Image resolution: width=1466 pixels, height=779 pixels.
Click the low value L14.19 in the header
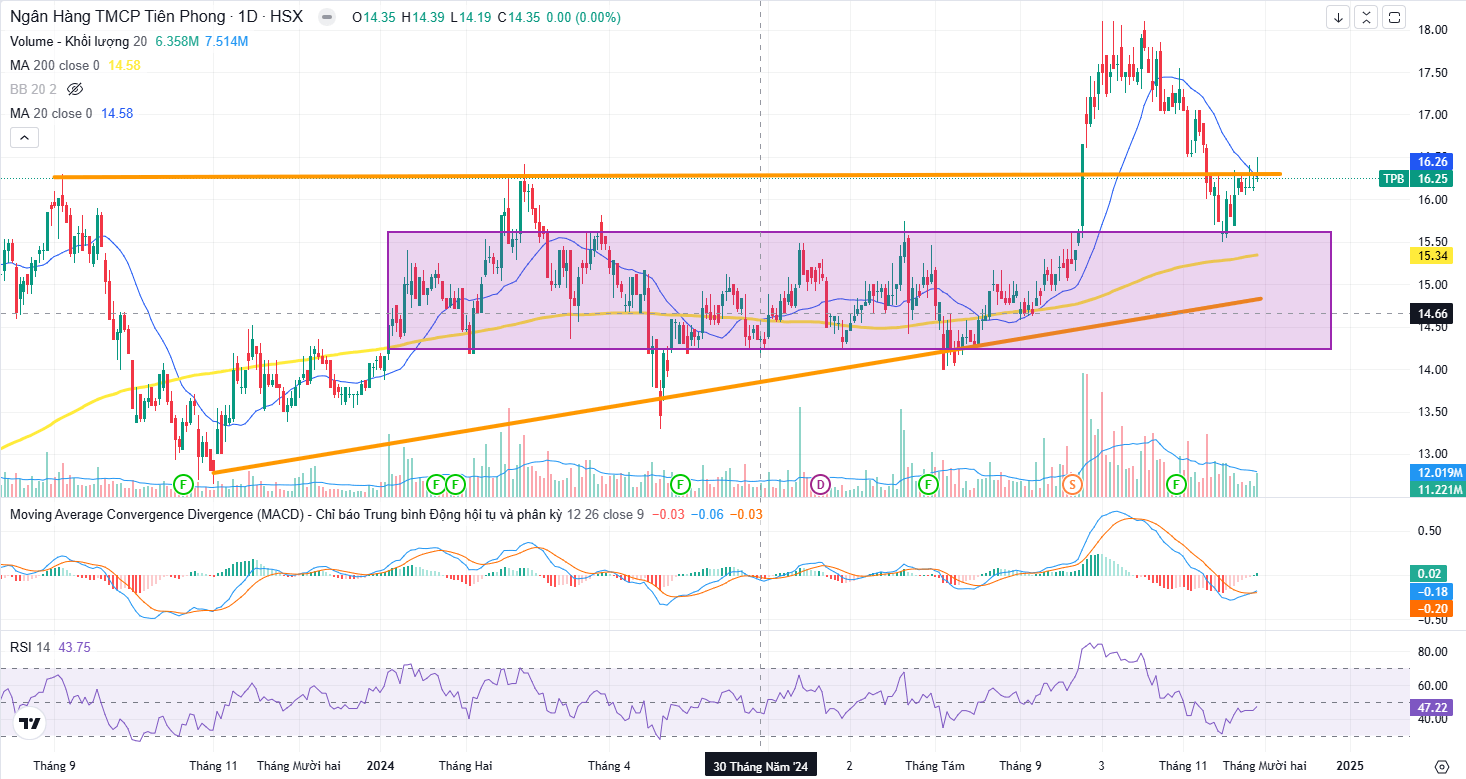coord(471,17)
